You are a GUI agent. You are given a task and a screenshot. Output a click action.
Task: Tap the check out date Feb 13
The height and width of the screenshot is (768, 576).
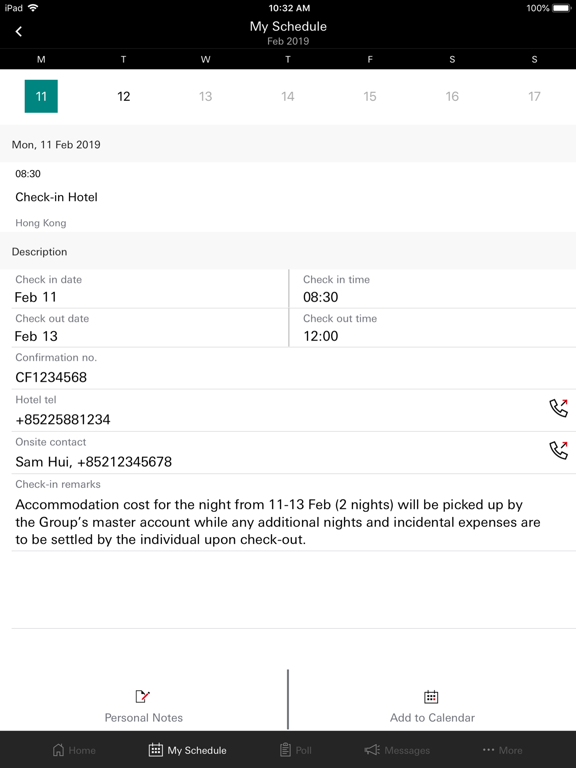[36, 336]
